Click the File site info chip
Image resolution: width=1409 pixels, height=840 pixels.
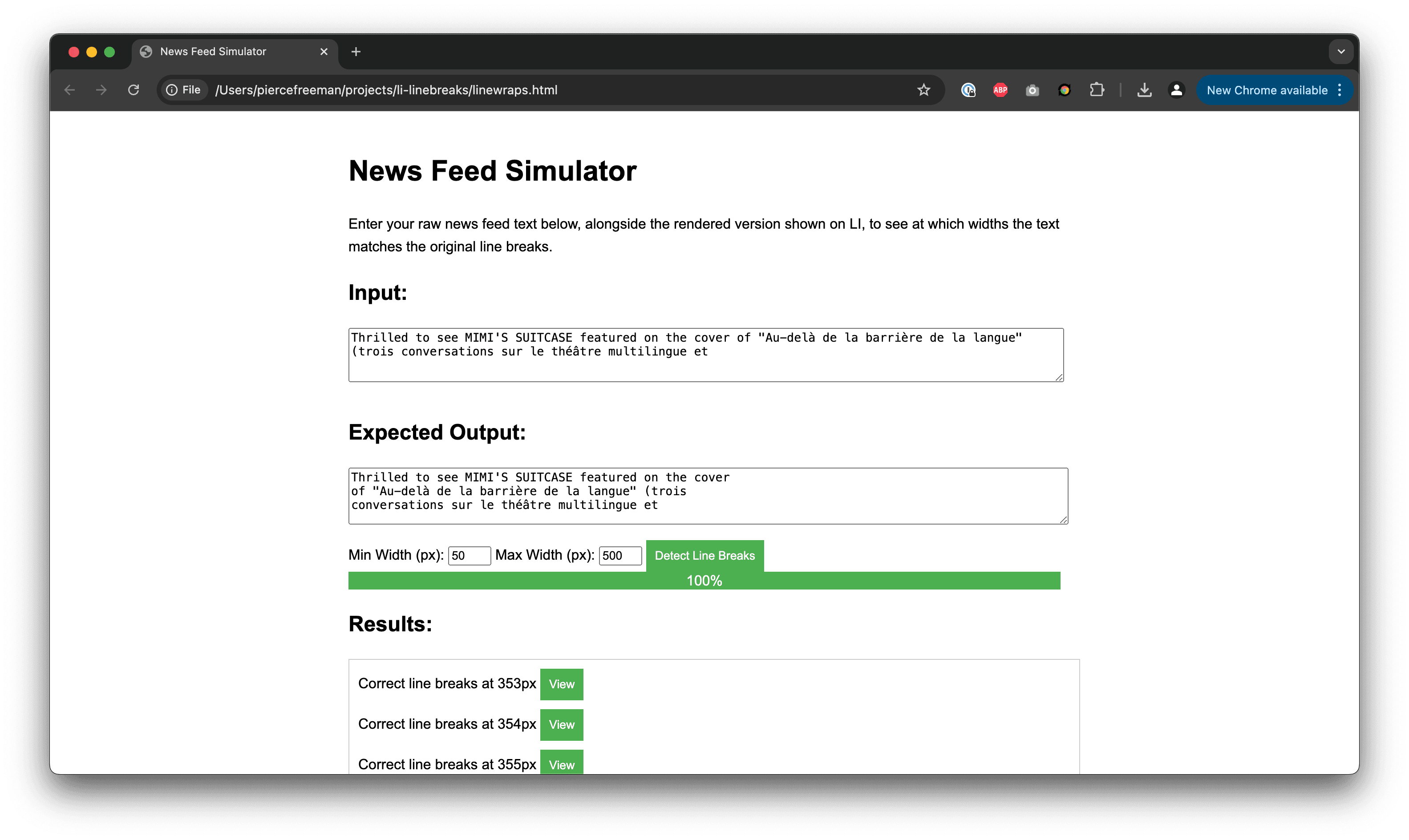pyautogui.click(x=183, y=90)
